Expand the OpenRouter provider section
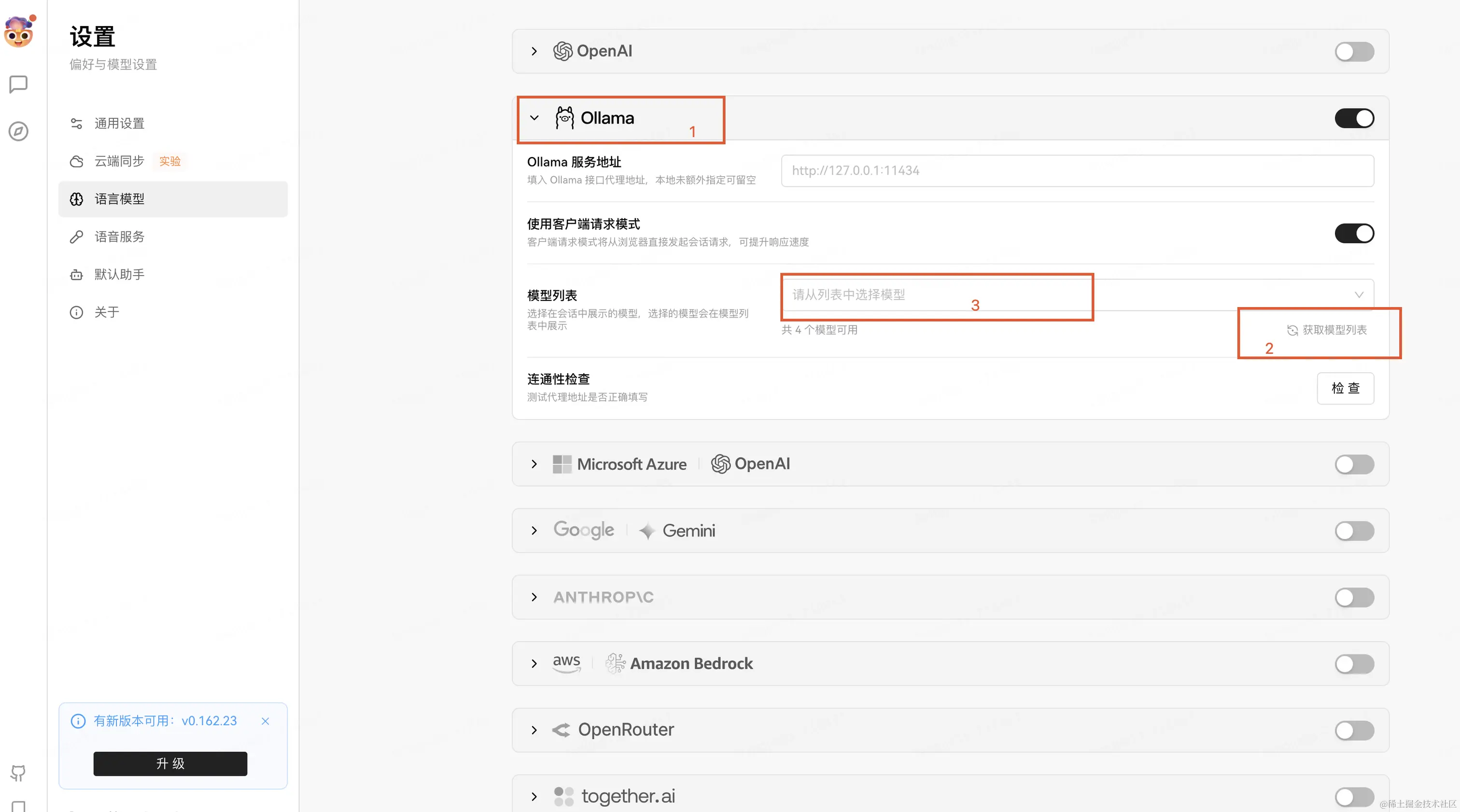1460x812 pixels. click(x=534, y=730)
